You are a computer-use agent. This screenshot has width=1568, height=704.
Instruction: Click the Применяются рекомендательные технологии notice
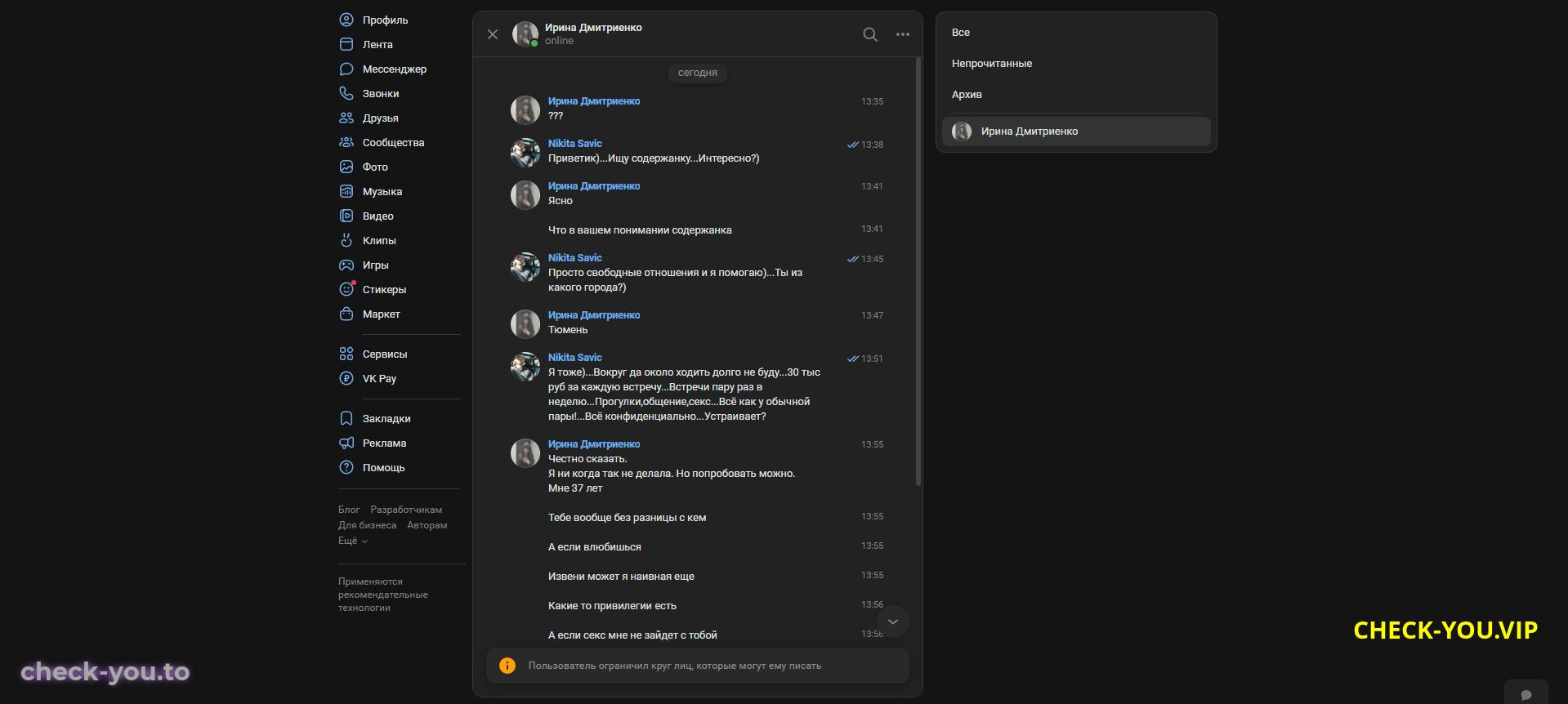(x=383, y=595)
